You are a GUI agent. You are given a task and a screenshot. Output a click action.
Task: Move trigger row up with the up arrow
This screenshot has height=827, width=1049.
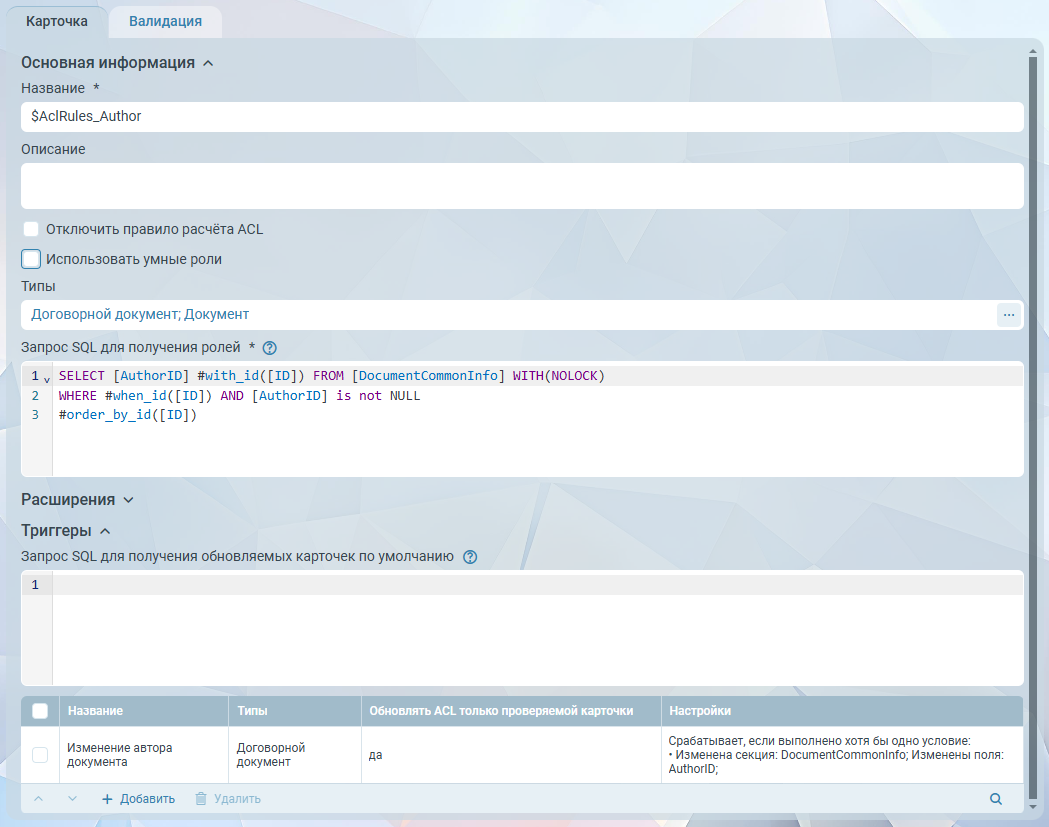[x=39, y=799]
